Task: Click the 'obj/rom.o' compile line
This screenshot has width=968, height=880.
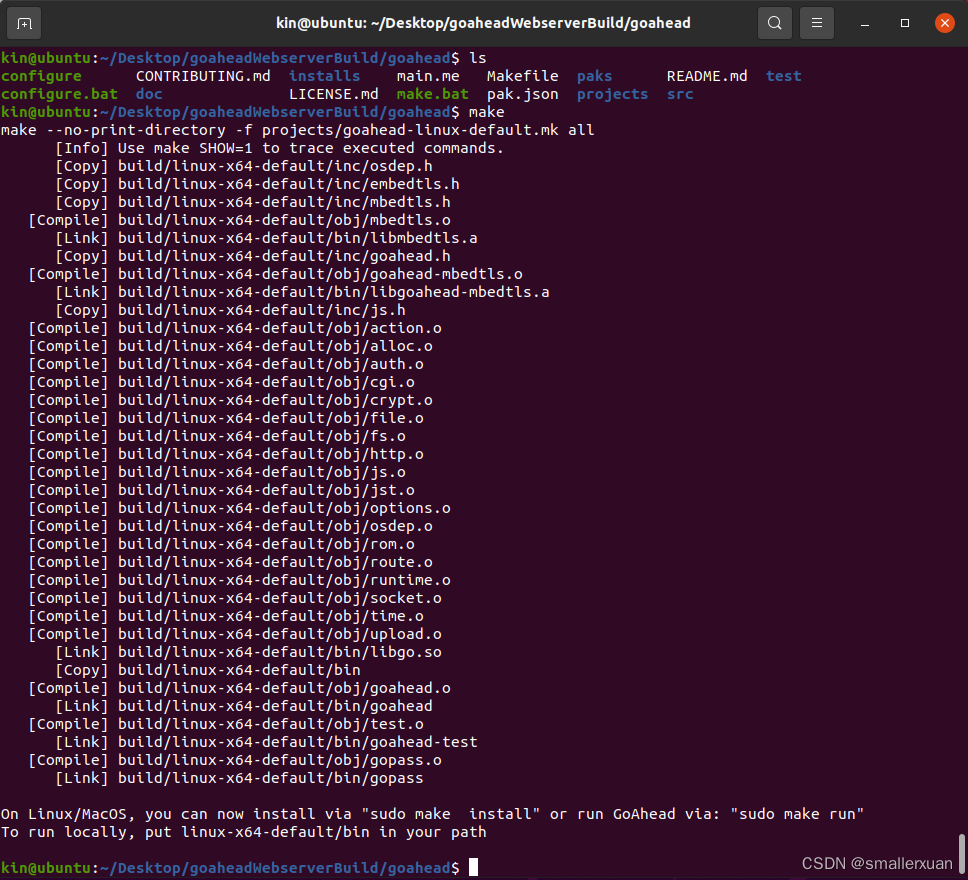Action: point(222,544)
